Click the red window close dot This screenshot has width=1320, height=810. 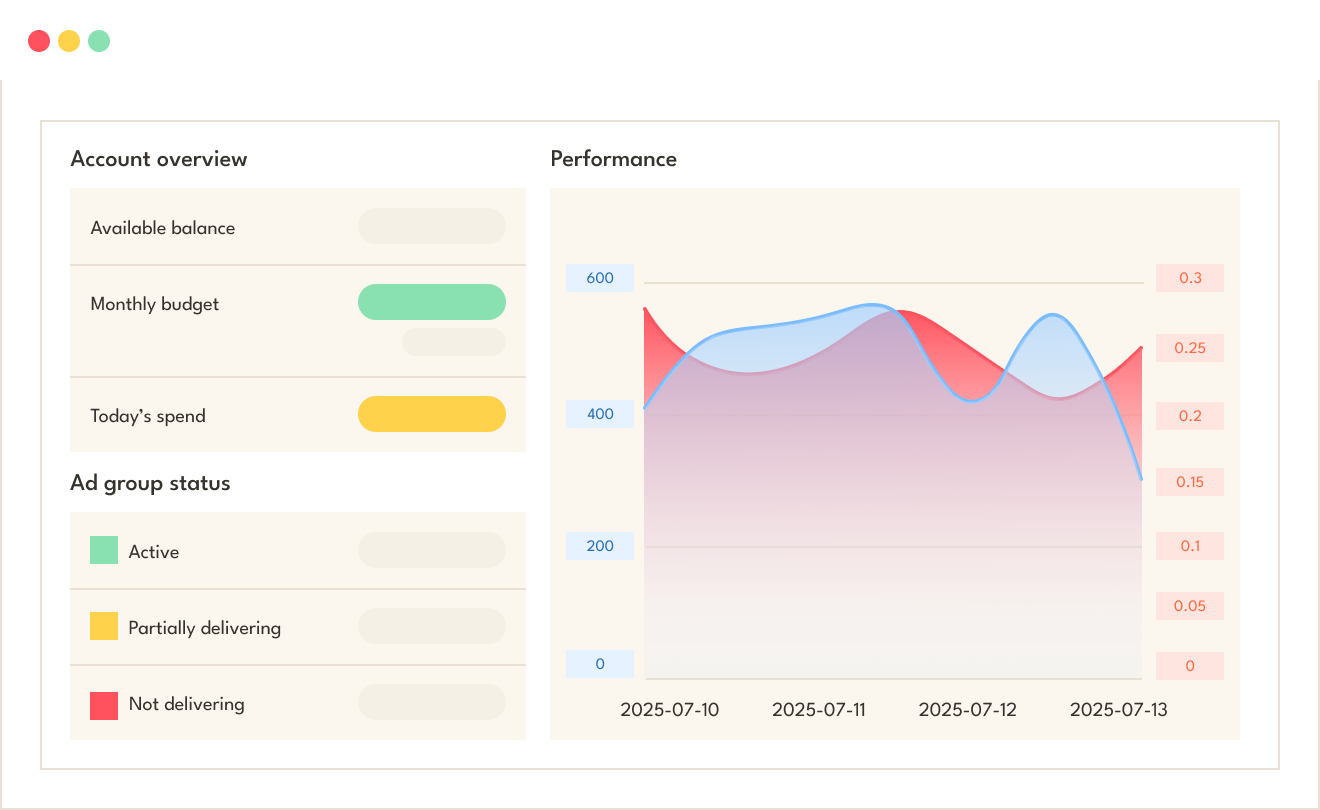[x=39, y=41]
